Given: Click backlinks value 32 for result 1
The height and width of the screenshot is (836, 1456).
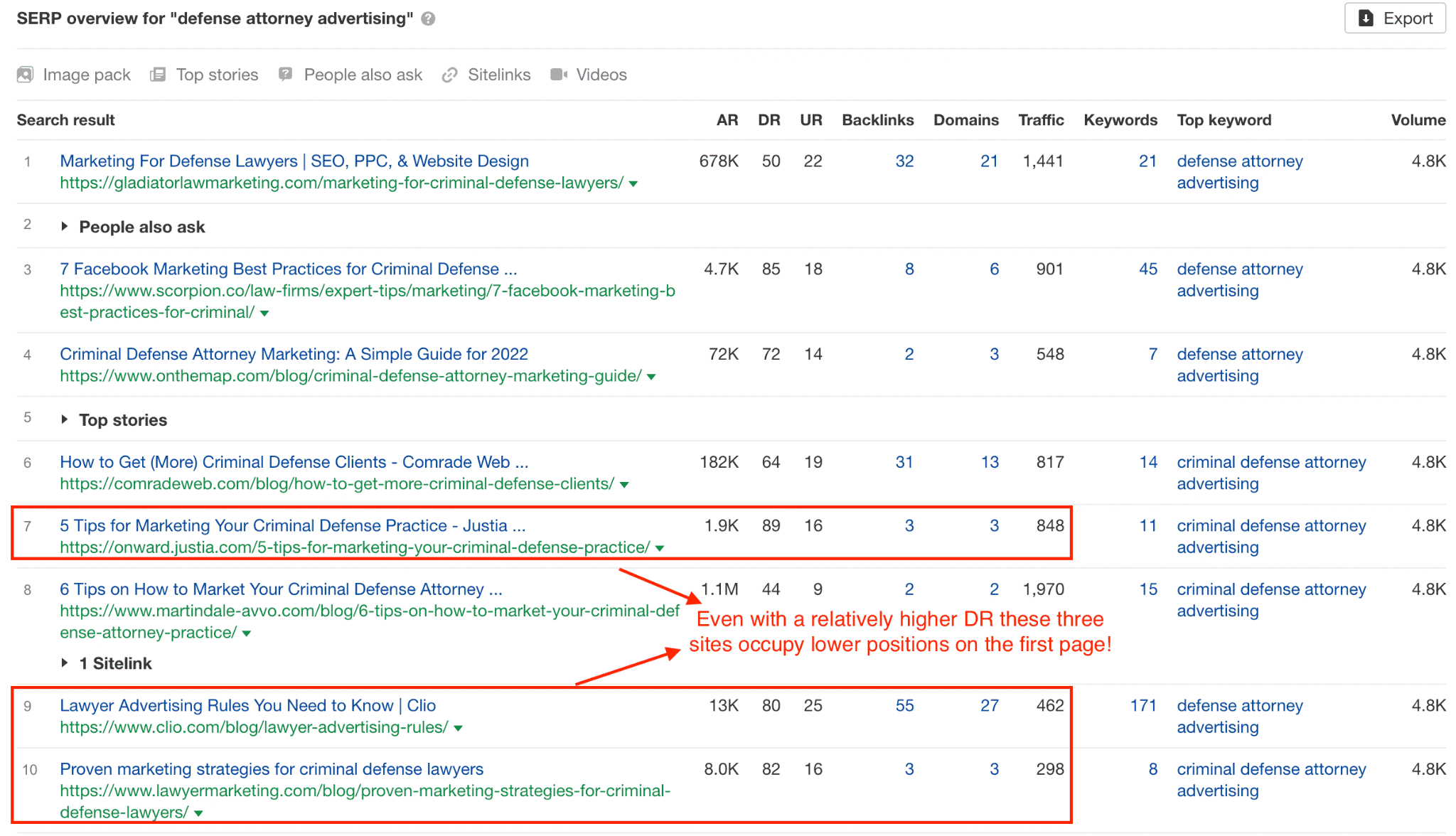Looking at the screenshot, I should pyautogui.click(x=904, y=161).
